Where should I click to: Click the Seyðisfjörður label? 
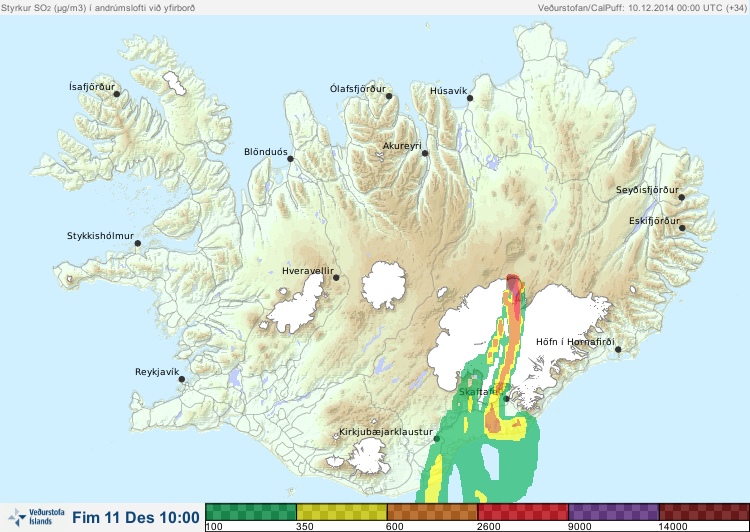coord(647,190)
